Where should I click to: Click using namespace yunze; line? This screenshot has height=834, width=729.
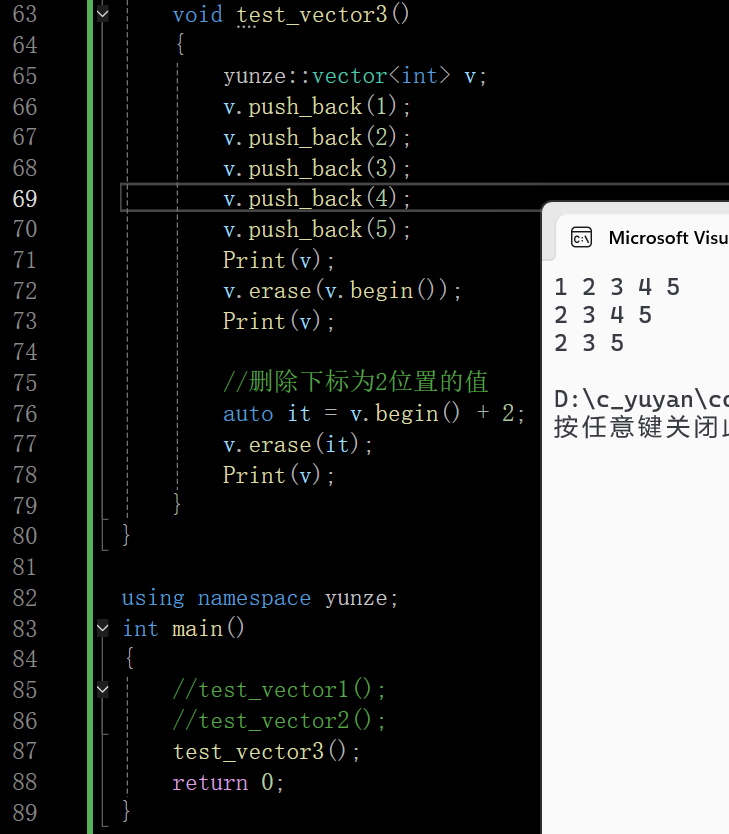tap(259, 598)
